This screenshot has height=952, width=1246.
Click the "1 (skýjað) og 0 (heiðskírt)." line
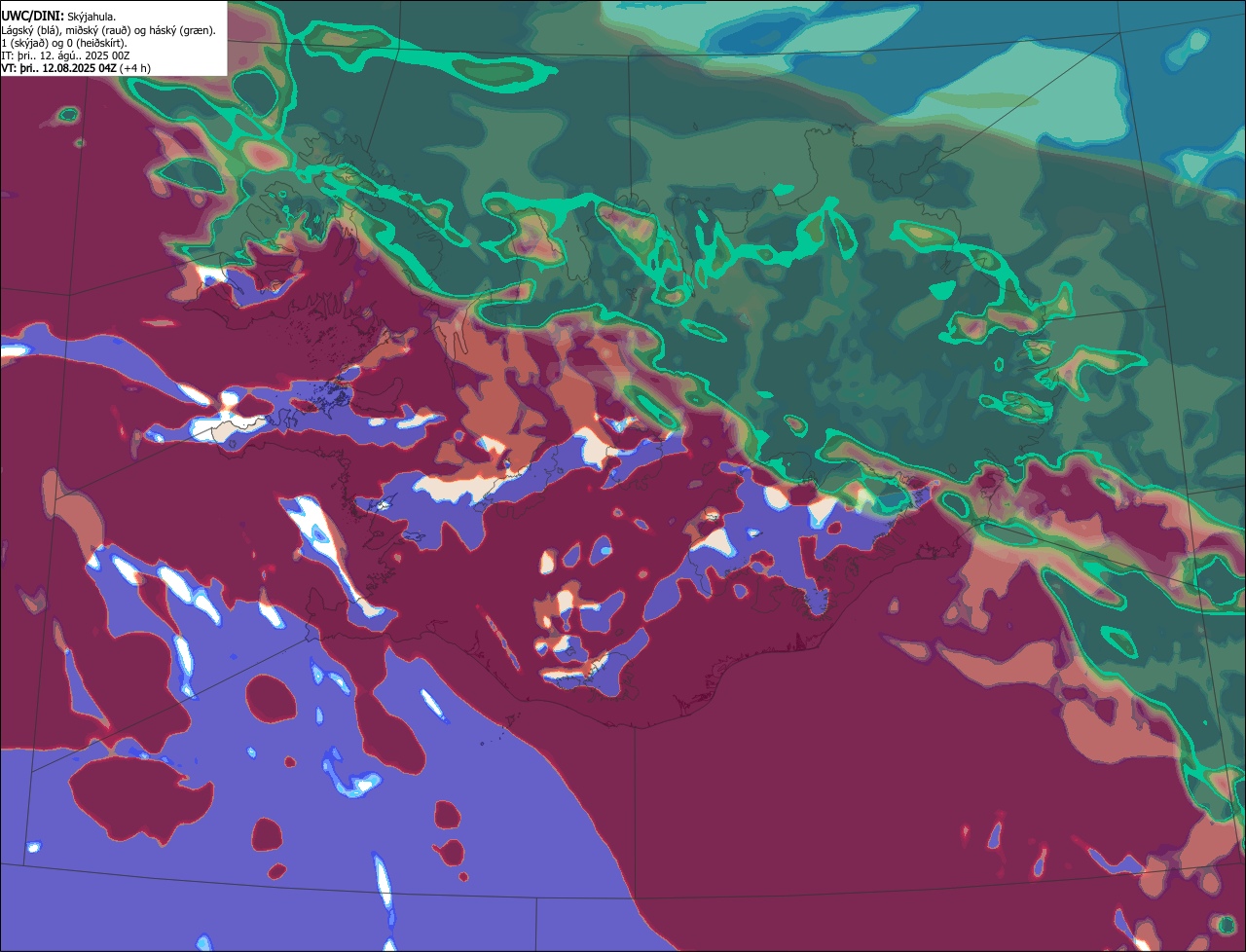tap(65, 43)
